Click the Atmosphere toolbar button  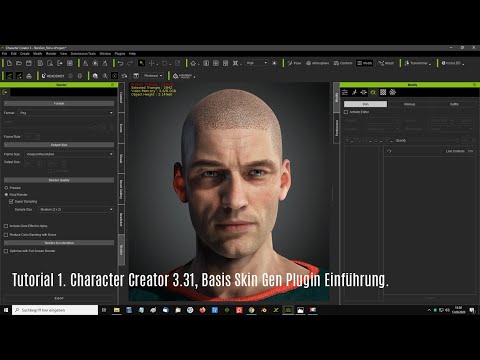(x=317, y=63)
